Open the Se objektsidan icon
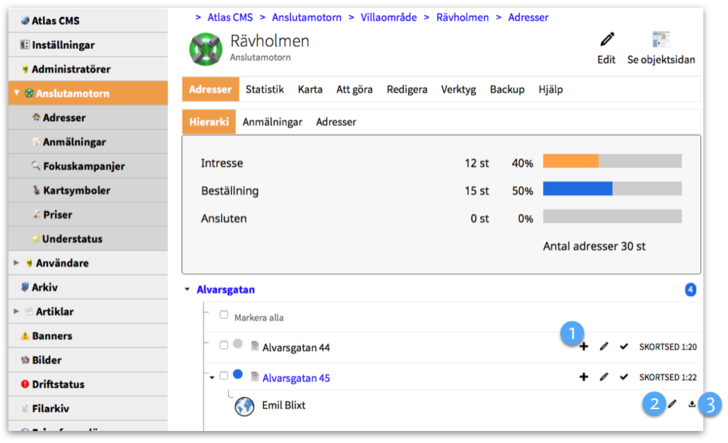This screenshot has height=443, width=728. coord(660,40)
